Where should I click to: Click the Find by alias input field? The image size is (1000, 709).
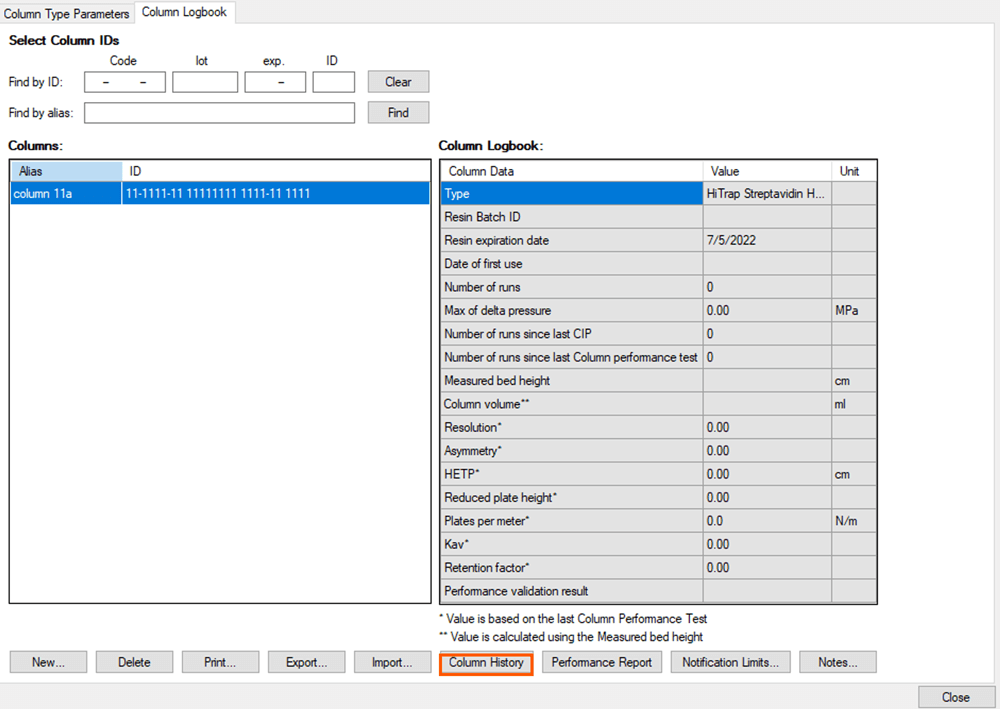click(x=220, y=113)
